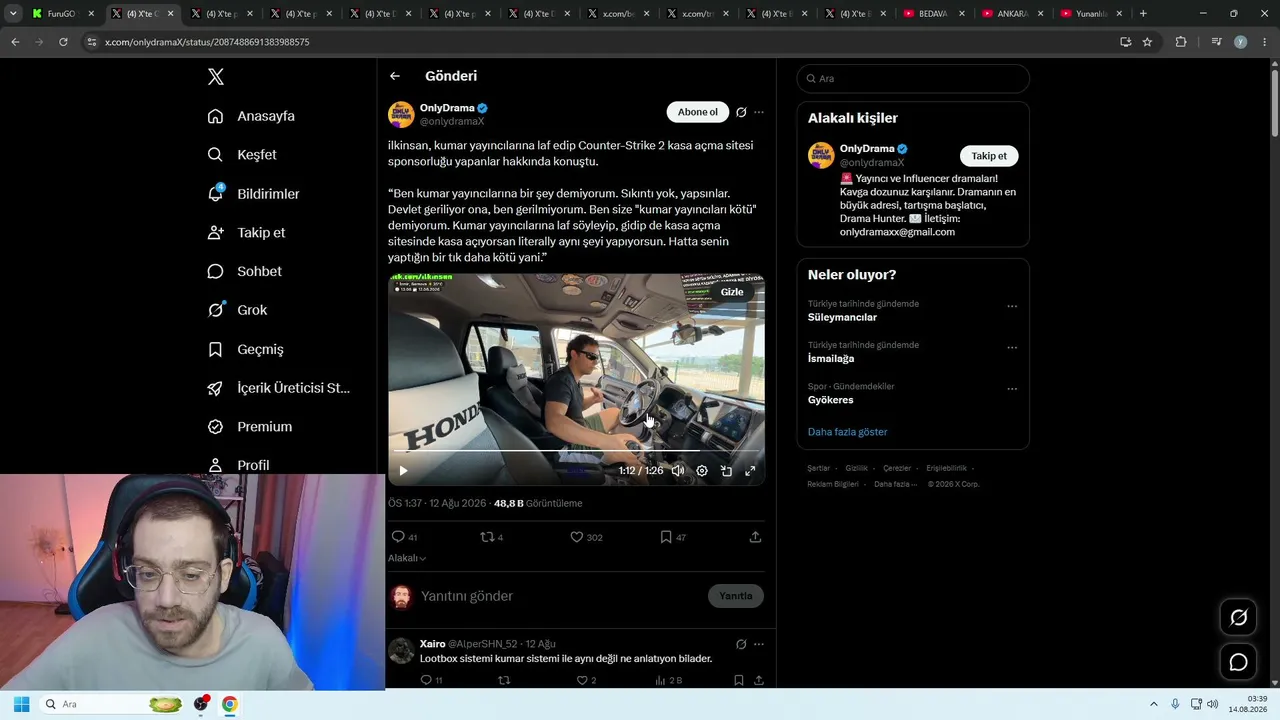
Task: Enter fullscreen video mode
Action: click(750, 471)
